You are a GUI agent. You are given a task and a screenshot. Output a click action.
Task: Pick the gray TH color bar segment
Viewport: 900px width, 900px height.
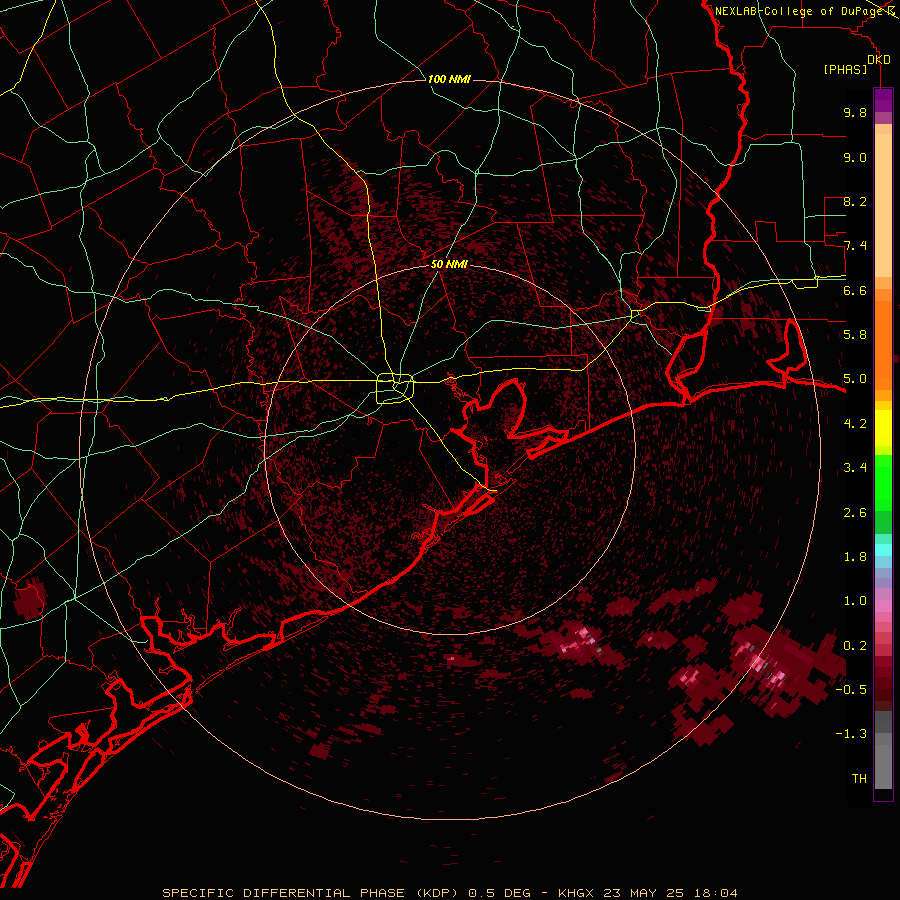pos(883,767)
